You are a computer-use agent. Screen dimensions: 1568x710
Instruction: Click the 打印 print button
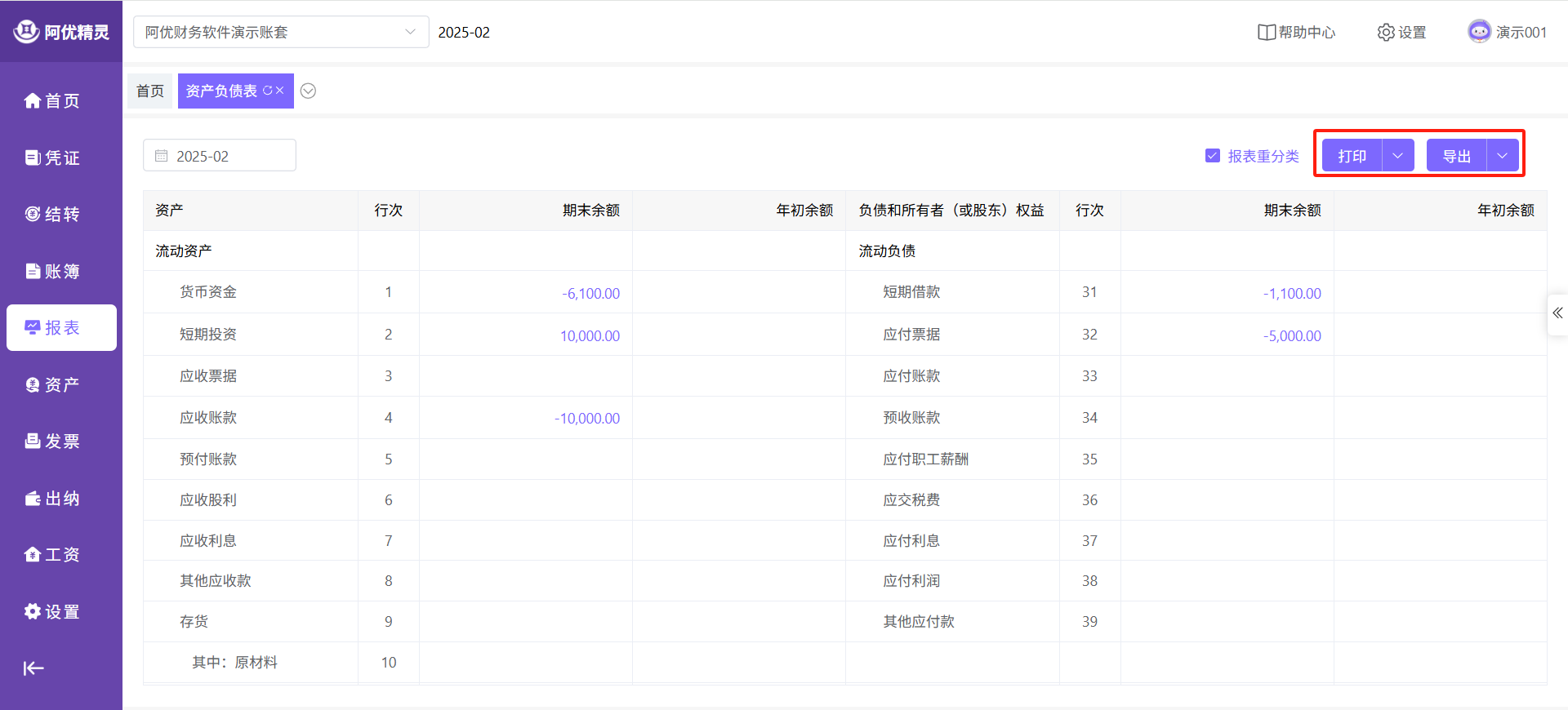[1352, 156]
